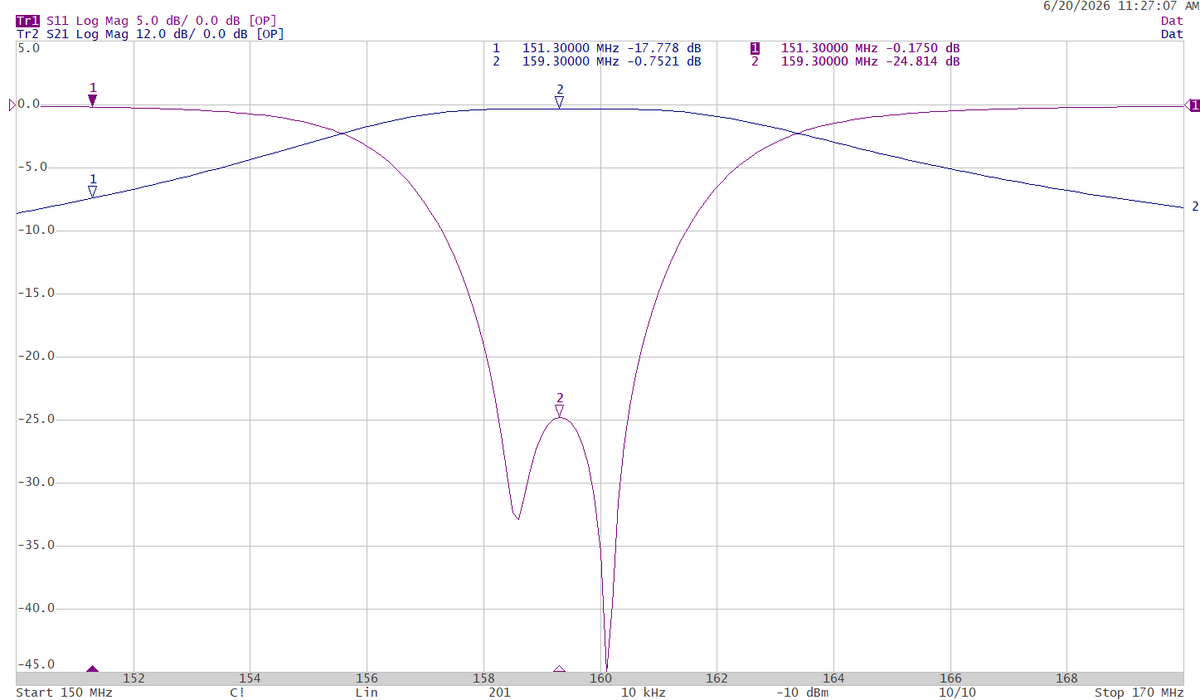
Task: Click hollow marker 2 position indicator on frequency axis
Action: [x=560, y=669]
